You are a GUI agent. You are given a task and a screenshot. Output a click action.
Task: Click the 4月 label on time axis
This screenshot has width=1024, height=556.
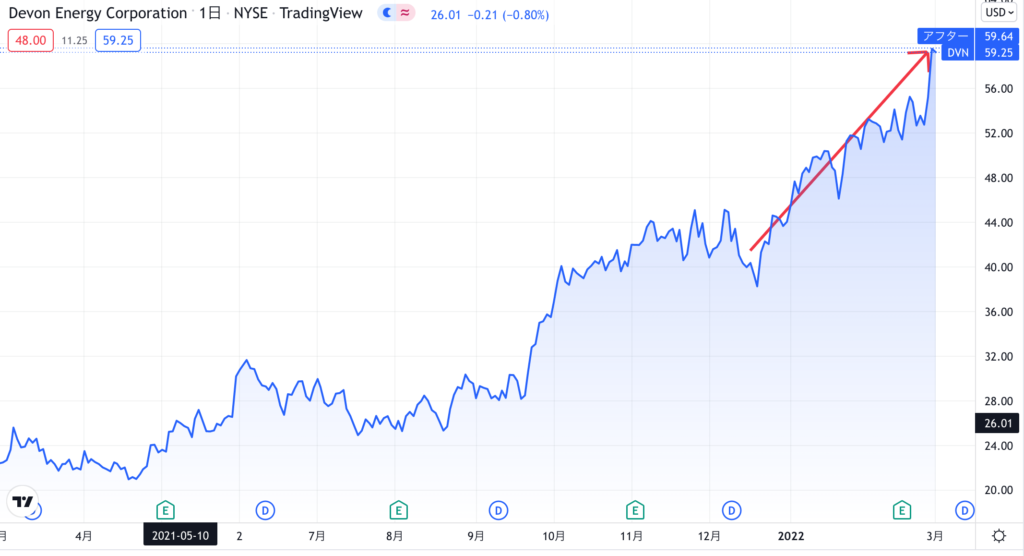coord(84,536)
